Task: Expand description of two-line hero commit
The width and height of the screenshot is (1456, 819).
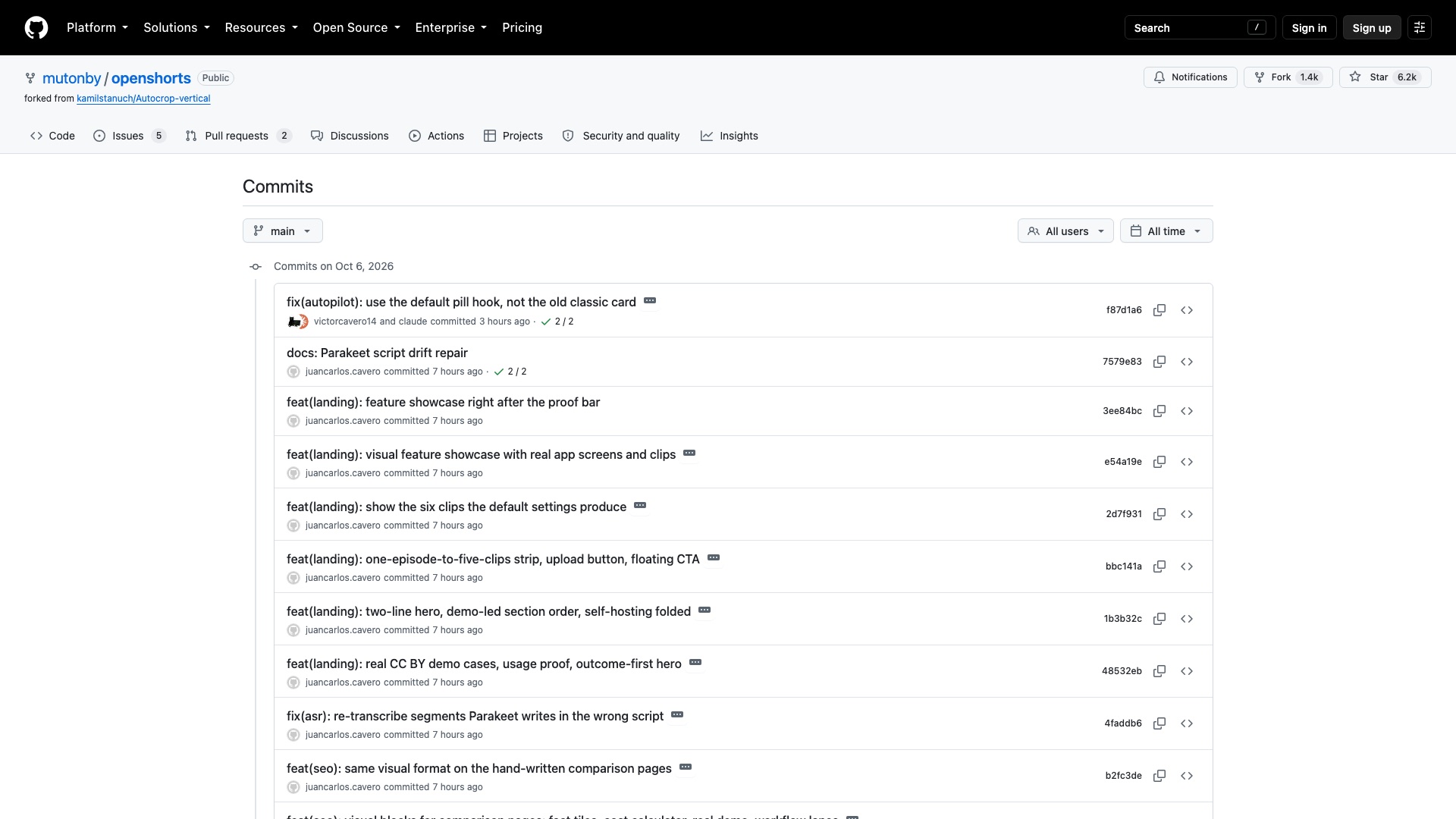Action: pos(704,610)
